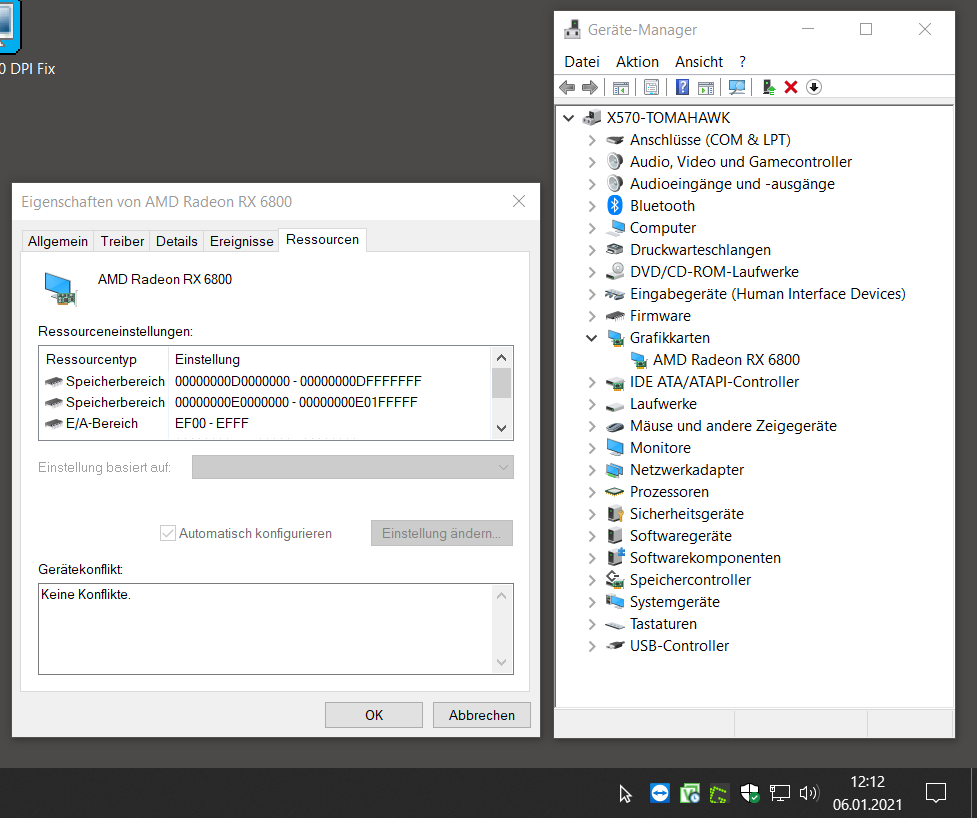Image resolution: width=977 pixels, height=818 pixels.
Task: Click the DVD/CD-ROM-Laufwerke disc icon
Action: point(615,272)
